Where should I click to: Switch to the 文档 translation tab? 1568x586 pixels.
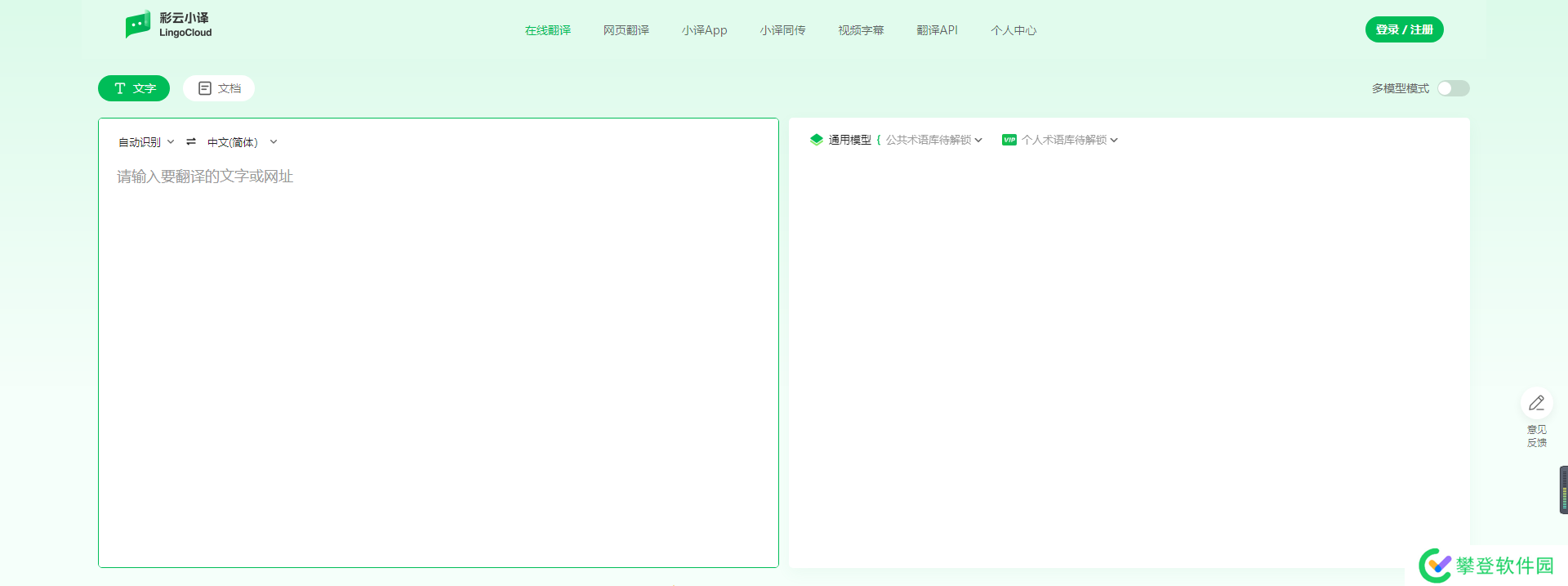tap(219, 88)
